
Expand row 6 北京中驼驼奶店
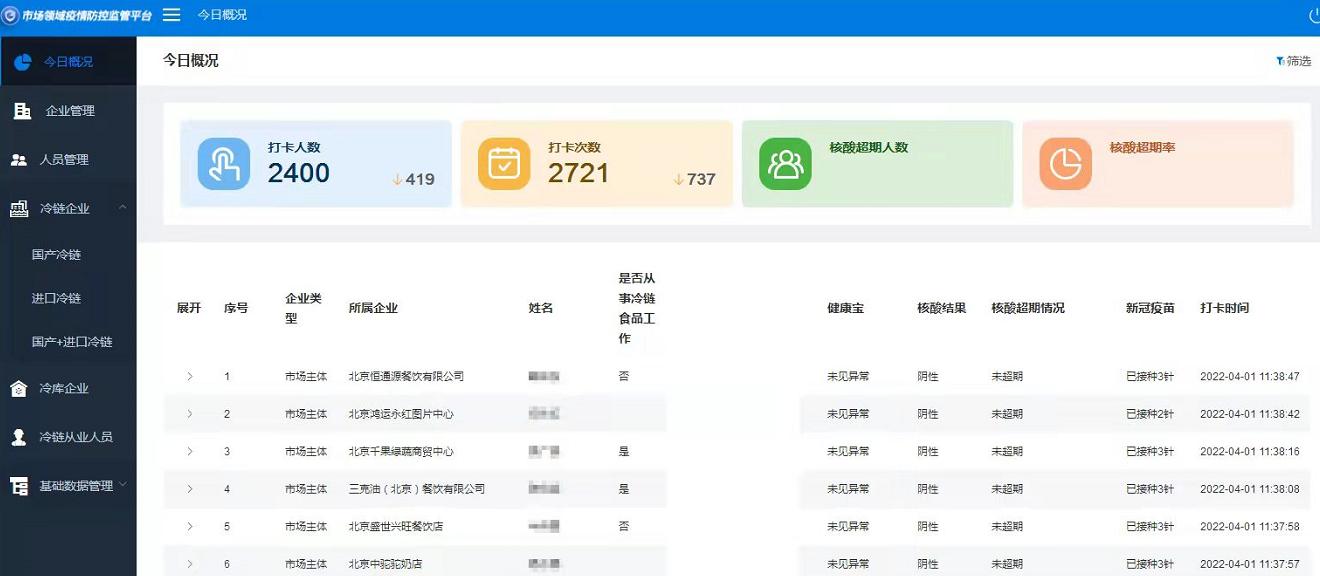point(190,564)
